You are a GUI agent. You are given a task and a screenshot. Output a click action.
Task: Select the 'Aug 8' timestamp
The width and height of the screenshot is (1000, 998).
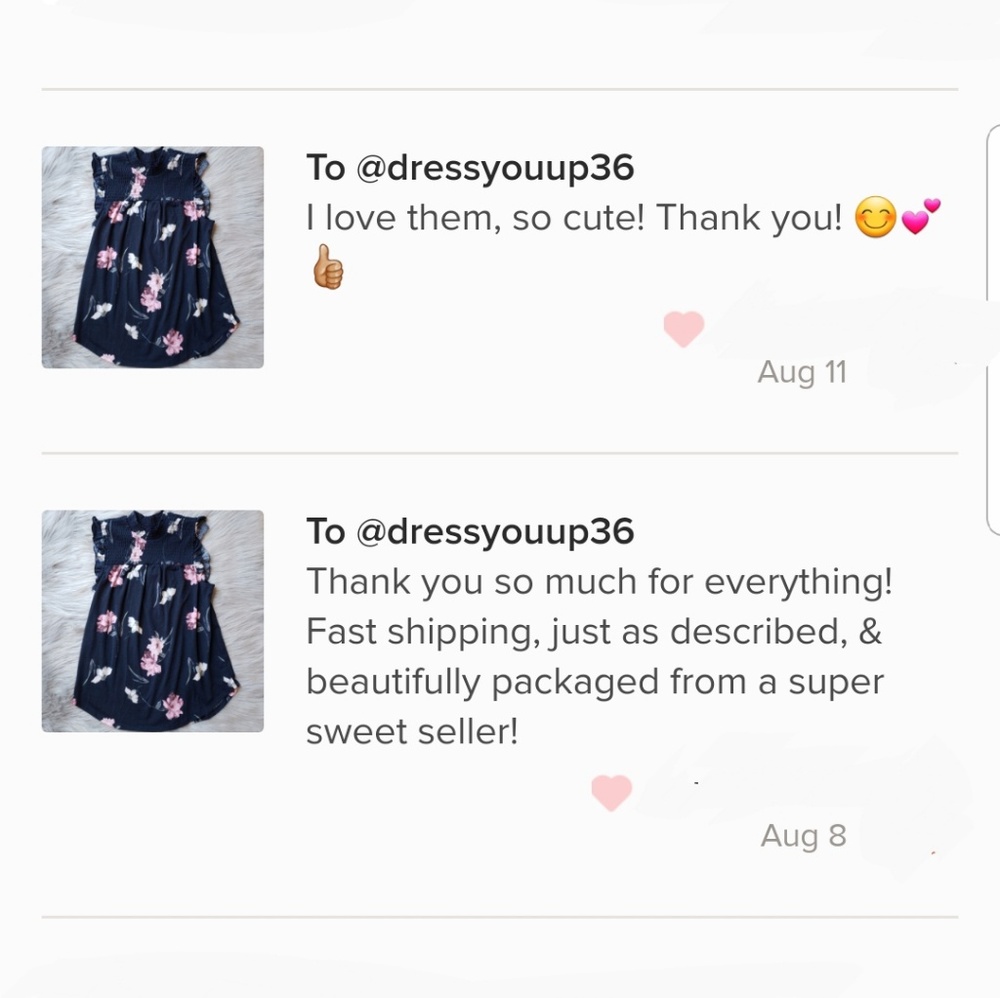(802, 836)
